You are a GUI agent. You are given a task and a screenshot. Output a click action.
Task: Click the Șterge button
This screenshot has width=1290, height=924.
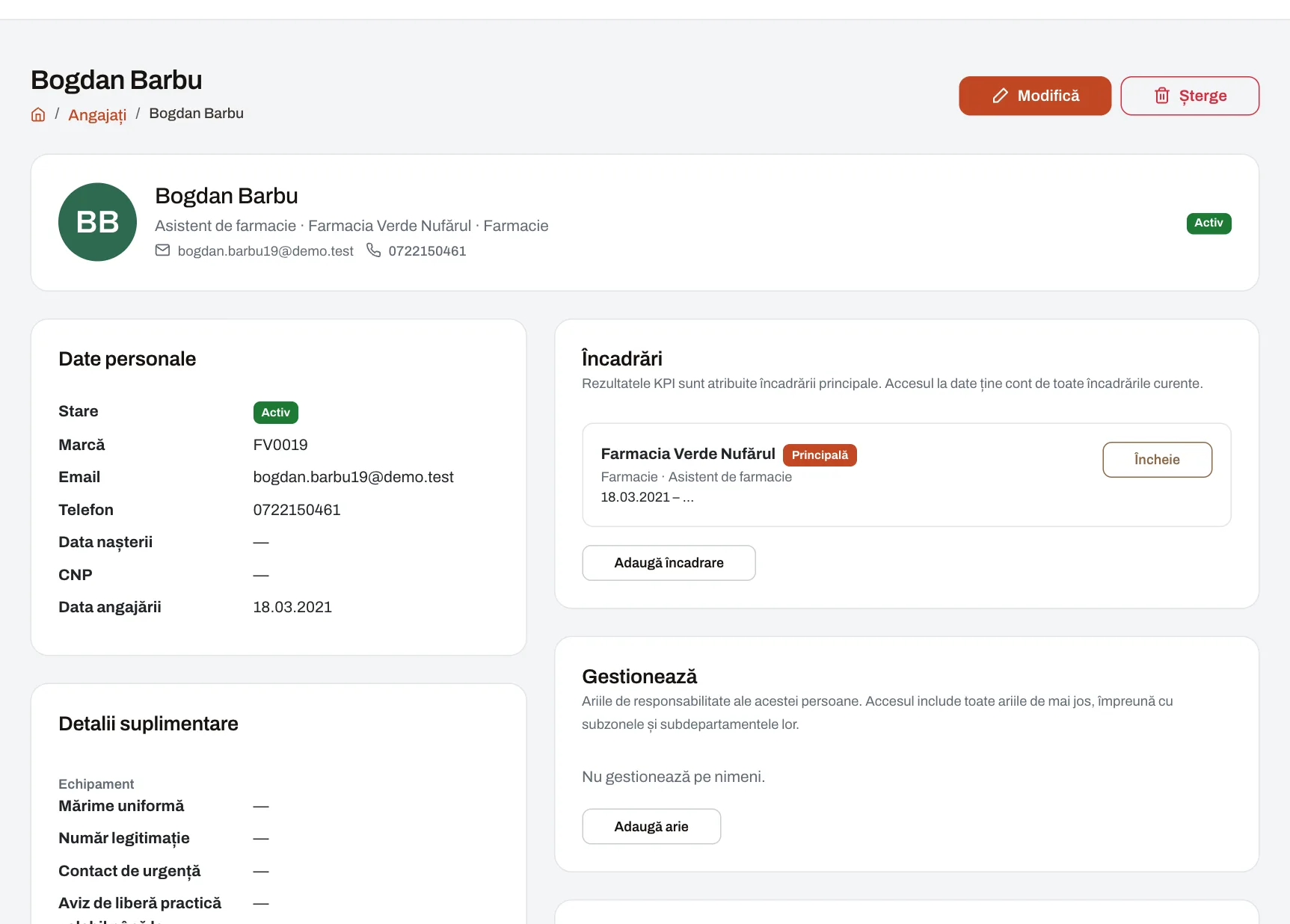coord(1190,96)
